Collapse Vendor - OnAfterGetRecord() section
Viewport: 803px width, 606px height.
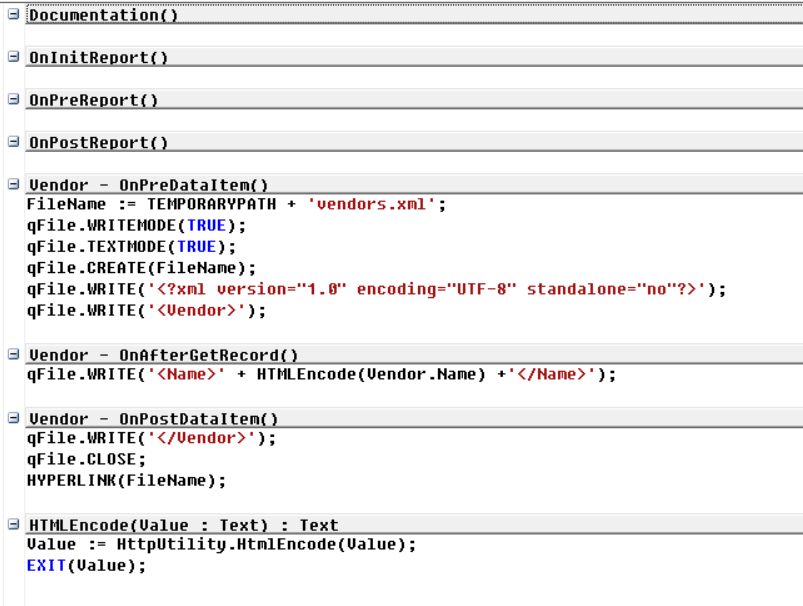tap(14, 354)
